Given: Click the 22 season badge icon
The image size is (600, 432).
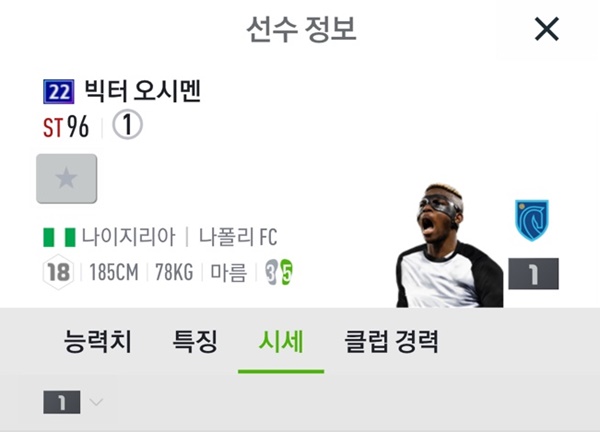Looking at the screenshot, I should pos(59,91).
